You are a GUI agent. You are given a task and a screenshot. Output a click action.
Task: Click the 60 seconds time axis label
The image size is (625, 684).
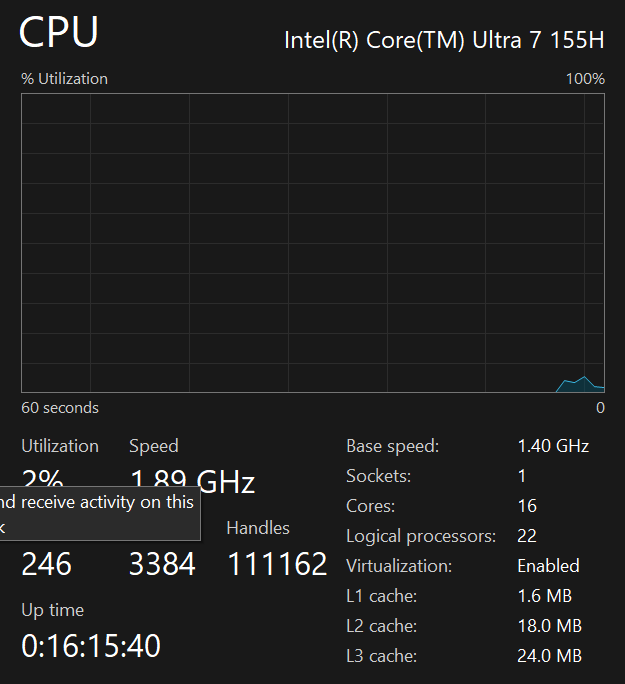click(60, 408)
